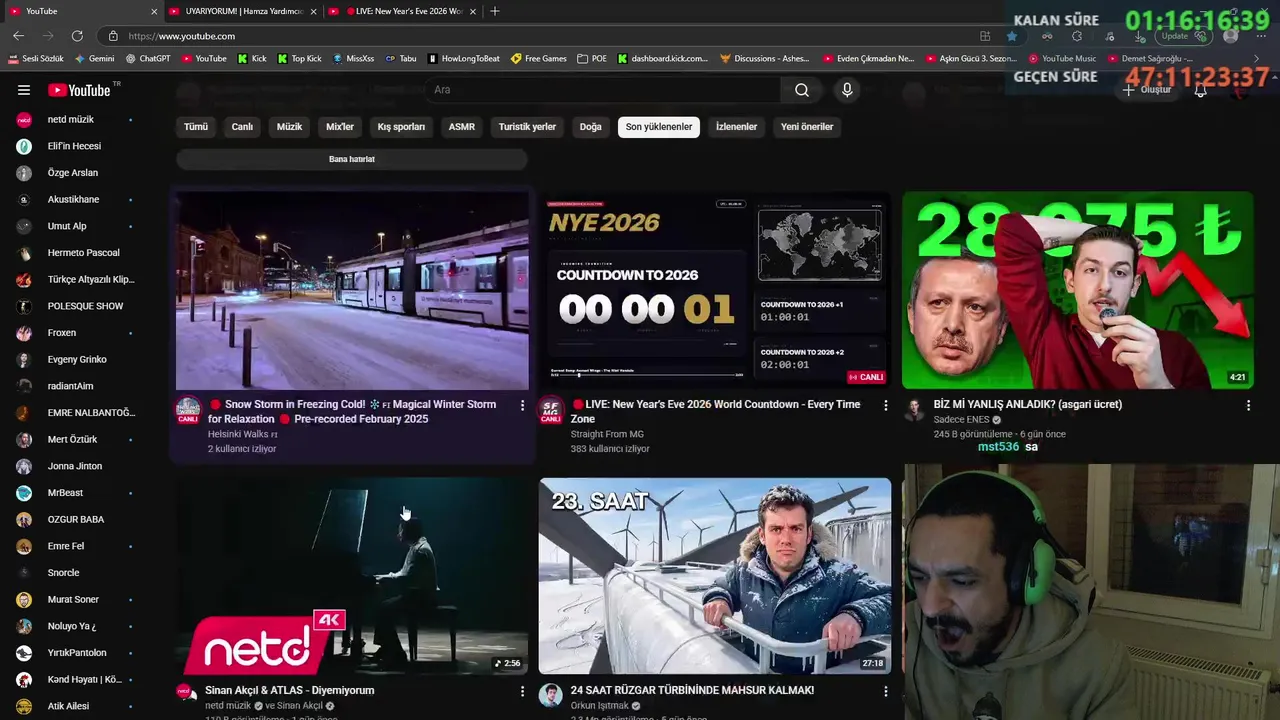Click Helsinki Walks channel avatar

pyautogui.click(x=188, y=410)
